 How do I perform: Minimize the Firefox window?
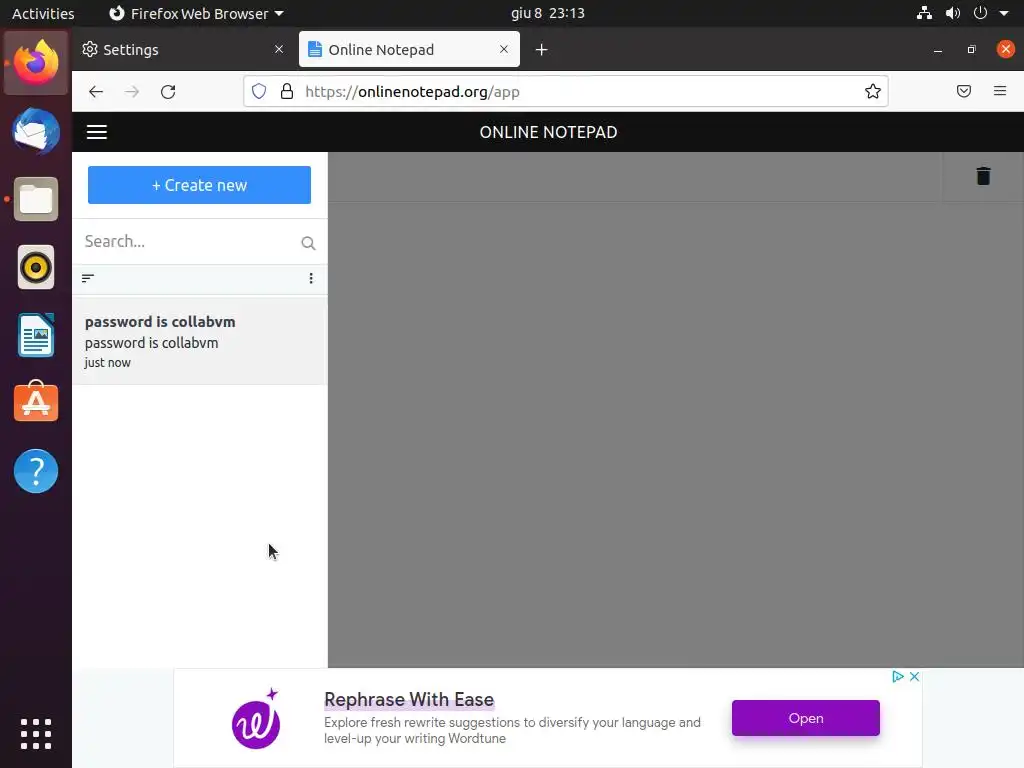(x=938, y=50)
